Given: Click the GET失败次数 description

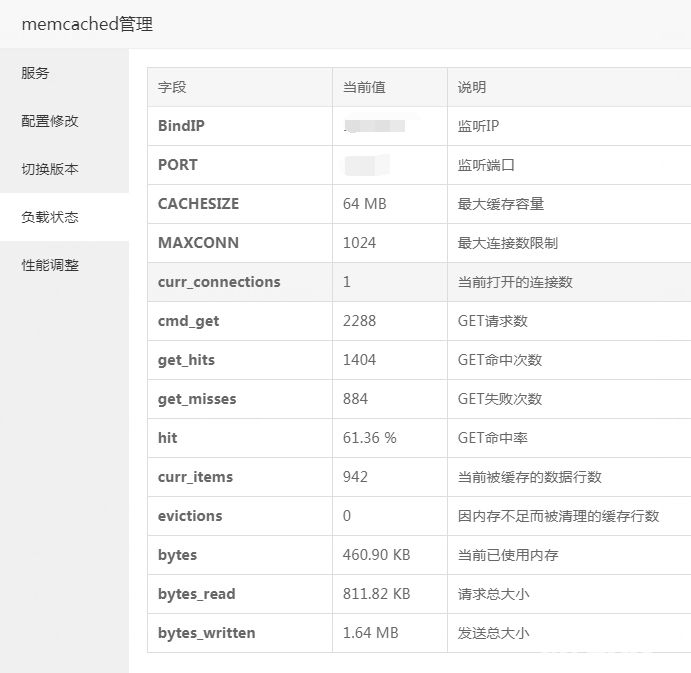Looking at the screenshot, I should tap(500, 399).
